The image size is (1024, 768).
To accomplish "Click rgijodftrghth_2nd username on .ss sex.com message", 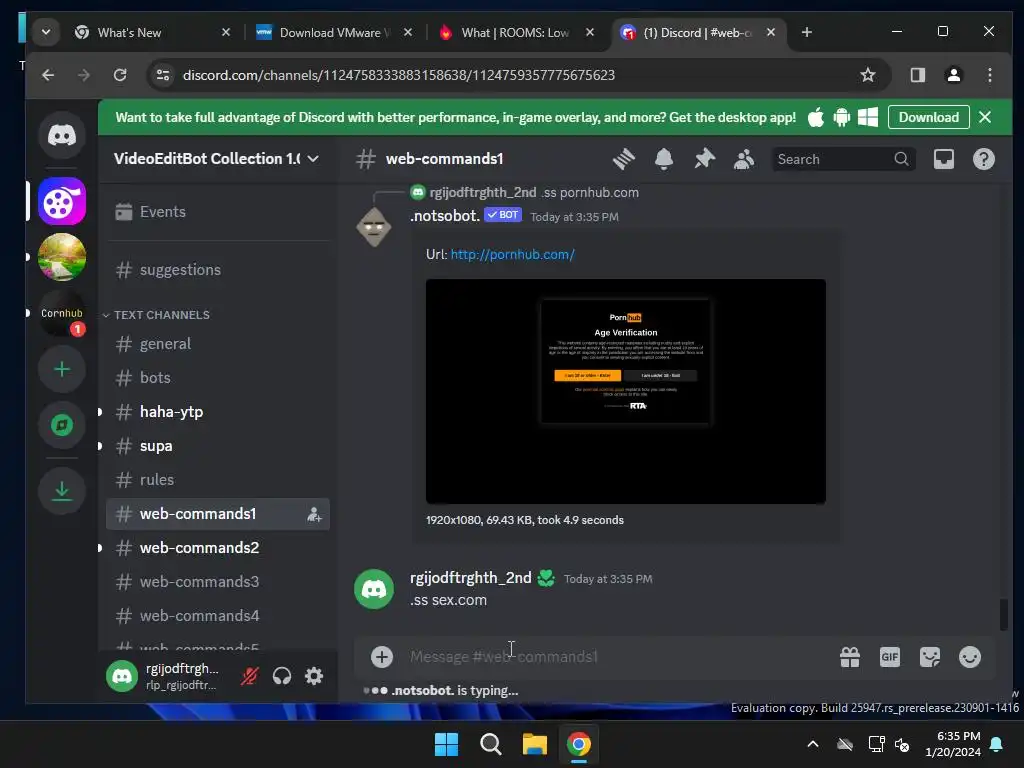I will (x=471, y=578).
